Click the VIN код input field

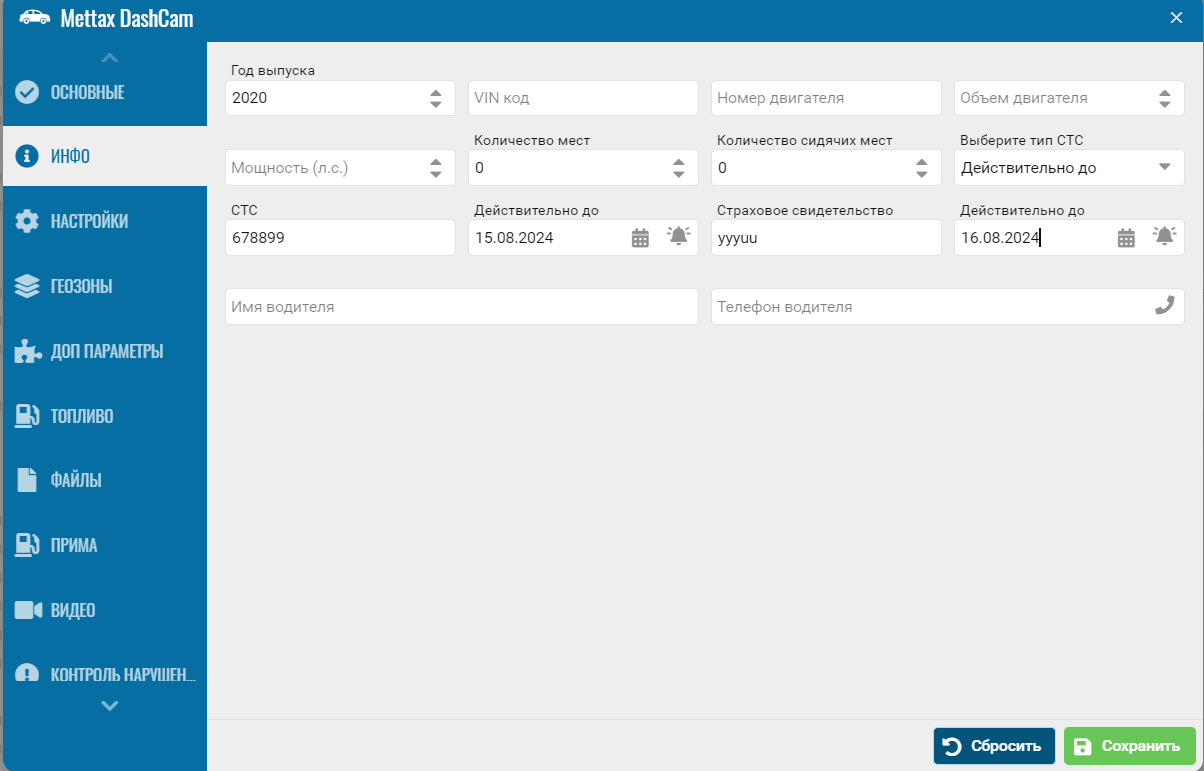coord(583,98)
